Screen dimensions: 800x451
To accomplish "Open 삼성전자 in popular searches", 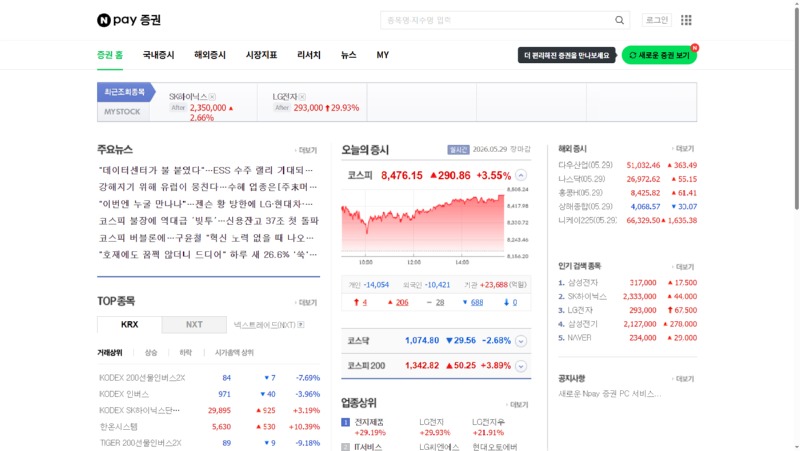I will (x=583, y=283).
